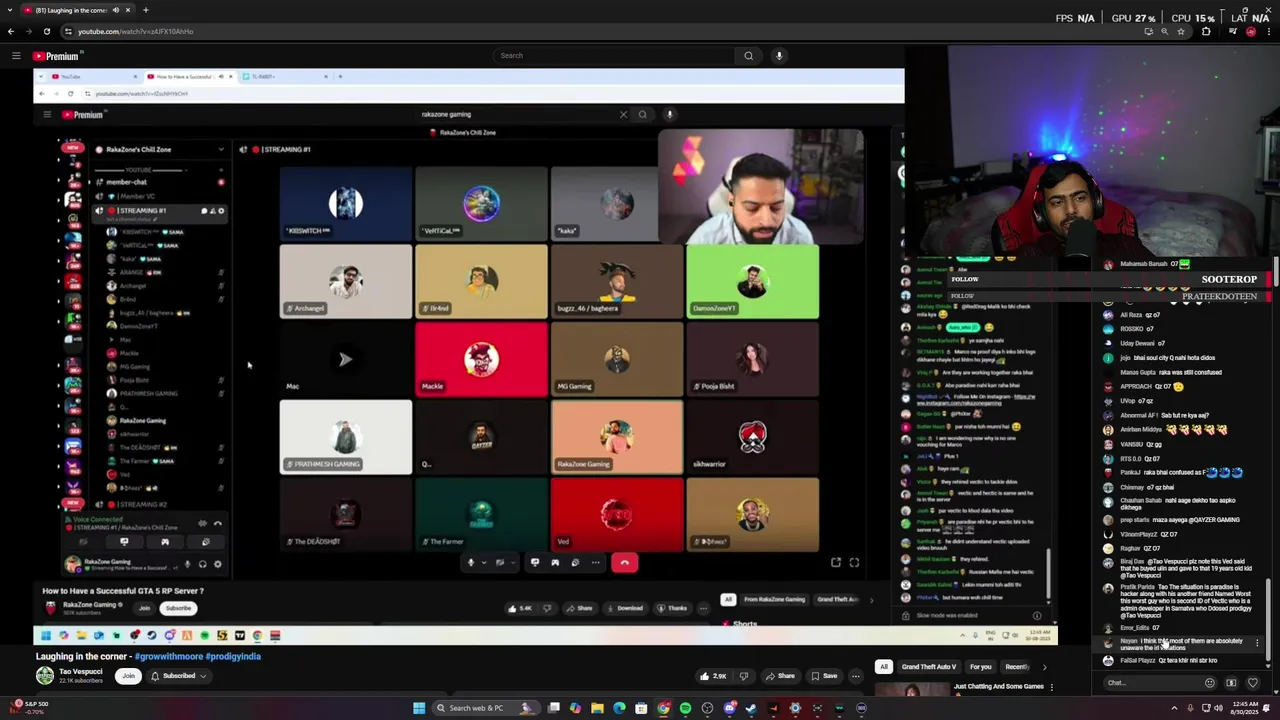Send a heart reaction in live chat
Viewport: 1280px width, 720px height.
pyautogui.click(x=1253, y=683)
